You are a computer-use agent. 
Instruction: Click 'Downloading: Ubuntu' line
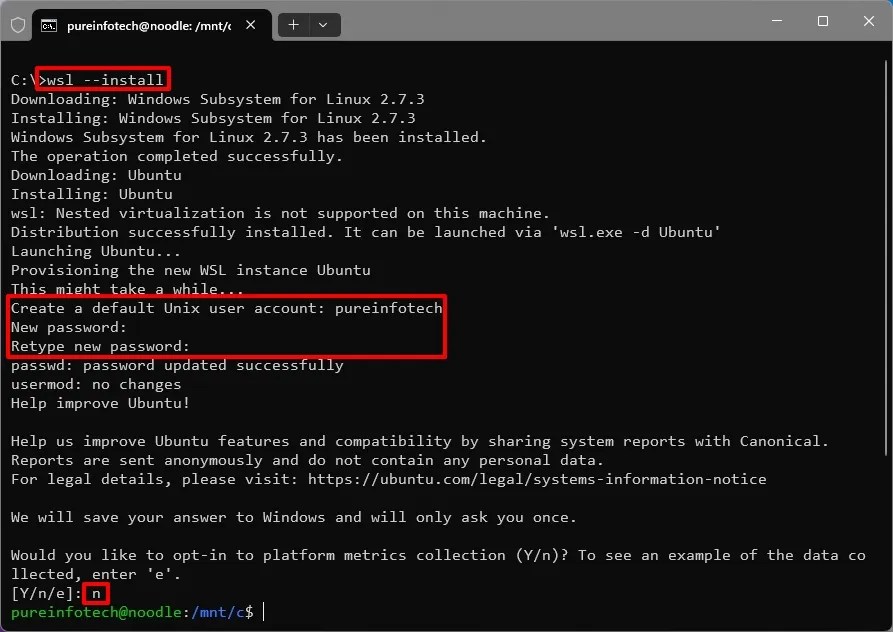[96, 175]
